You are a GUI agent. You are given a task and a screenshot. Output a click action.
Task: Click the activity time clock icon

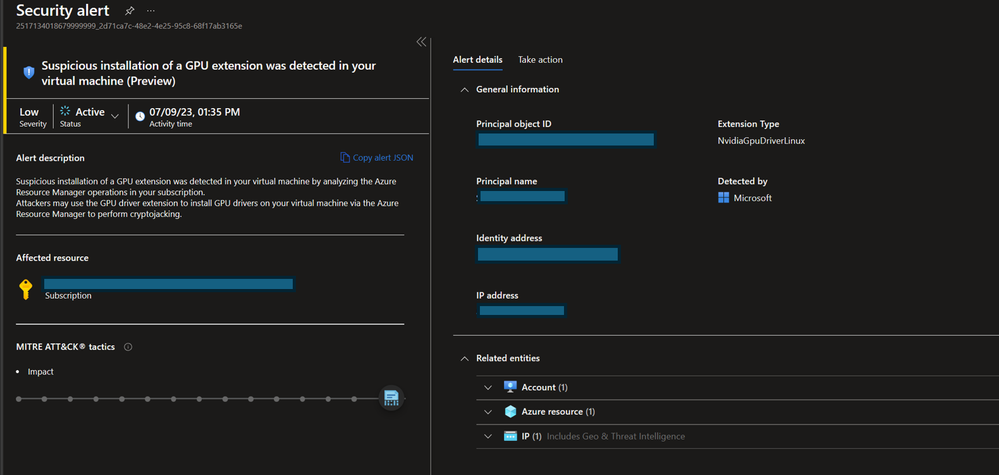click(140, 116)
